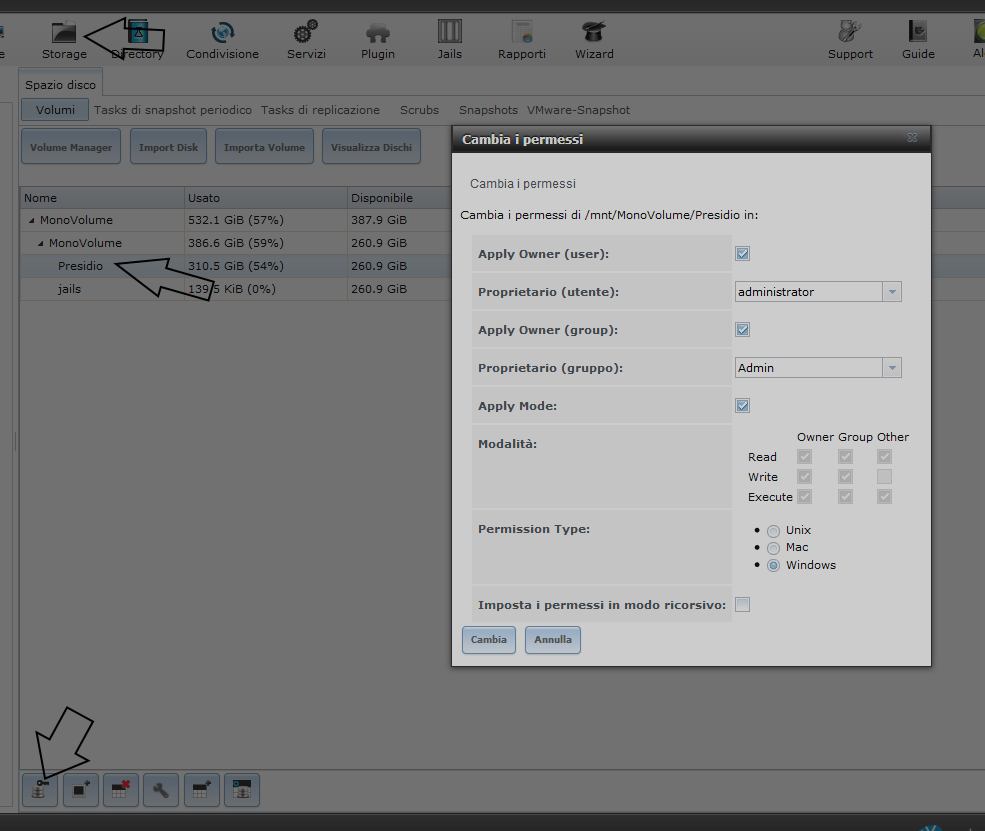985x831 pixels.
Task: Toggle Write permission for Group
Action: [846, 477]
